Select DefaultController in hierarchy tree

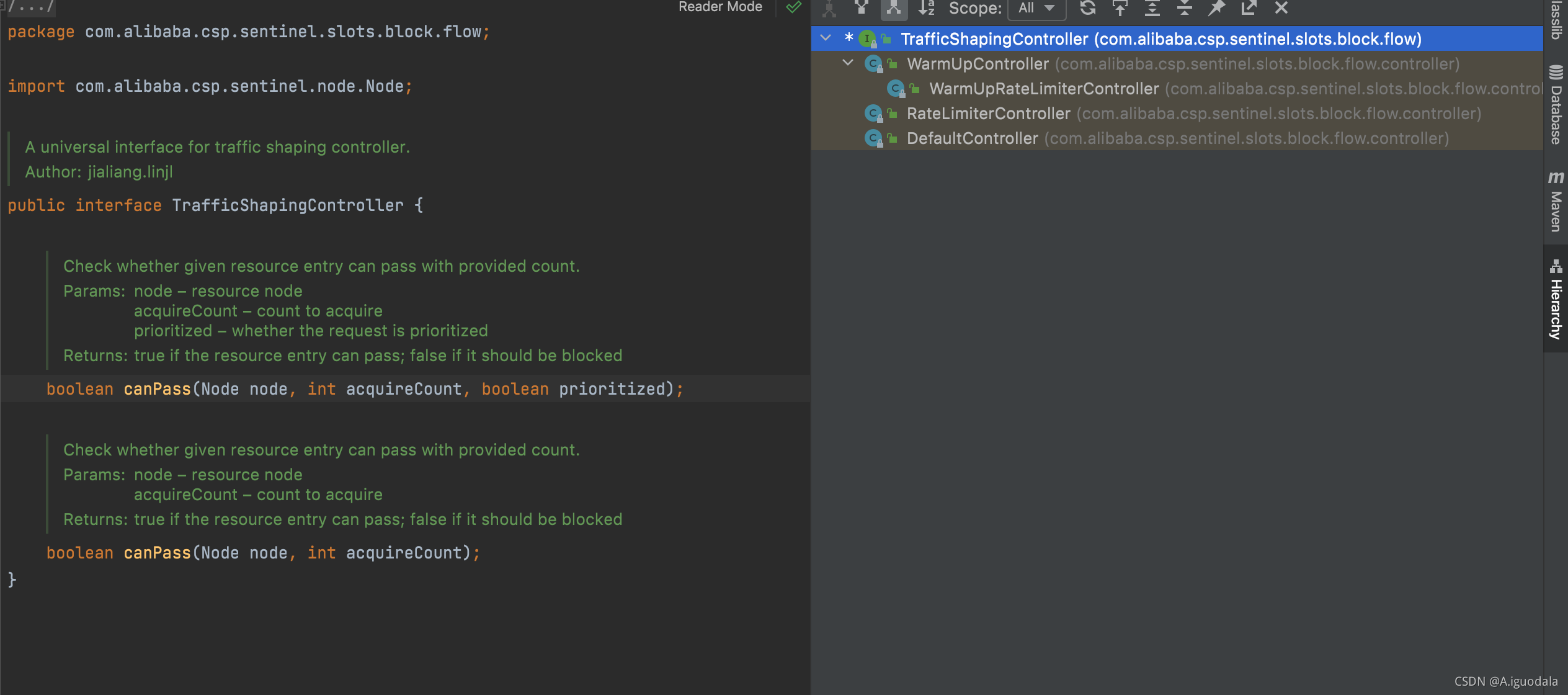pyautogui.click(x=972, y=138)
